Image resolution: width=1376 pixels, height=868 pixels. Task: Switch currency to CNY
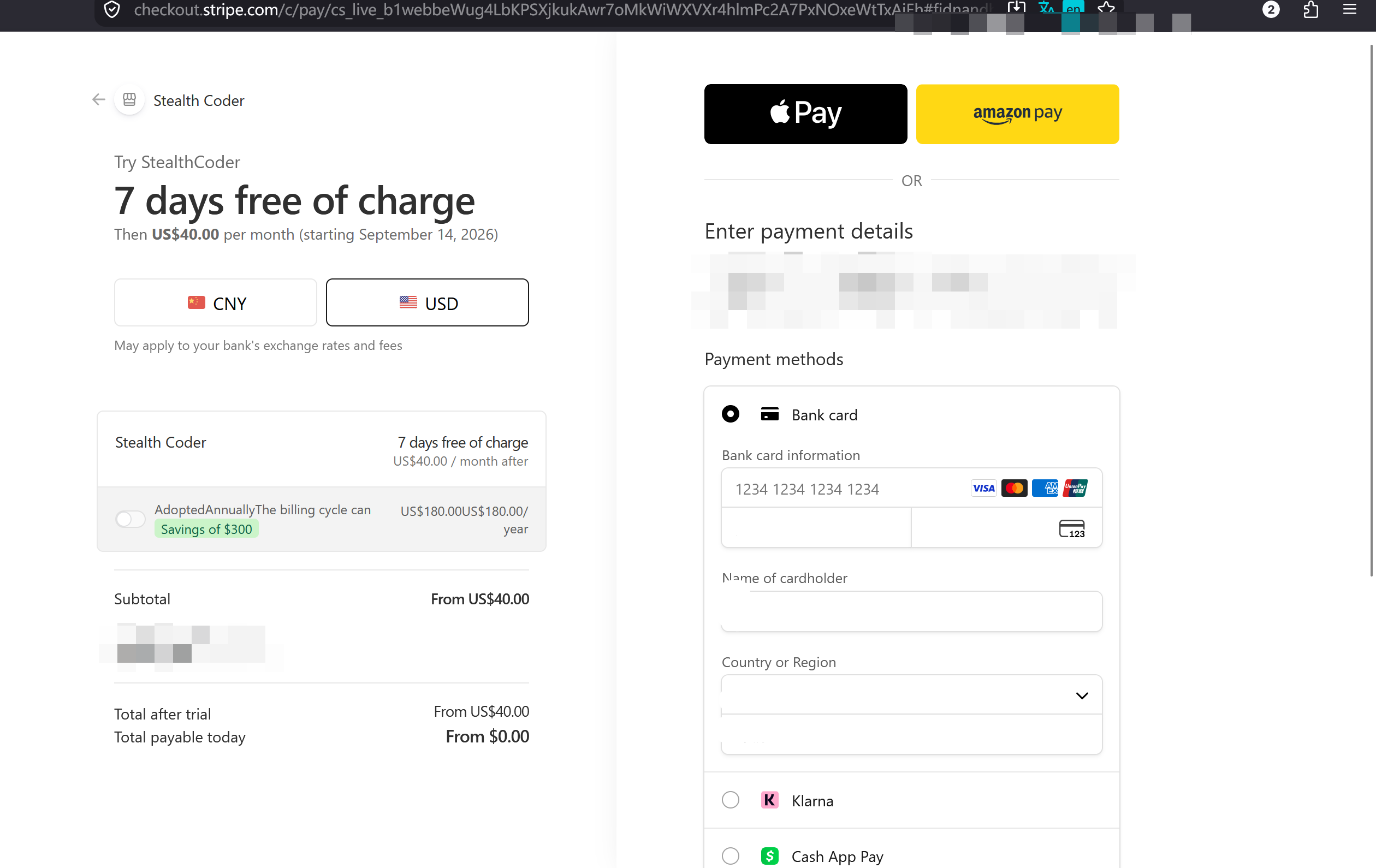click(216, 302)
